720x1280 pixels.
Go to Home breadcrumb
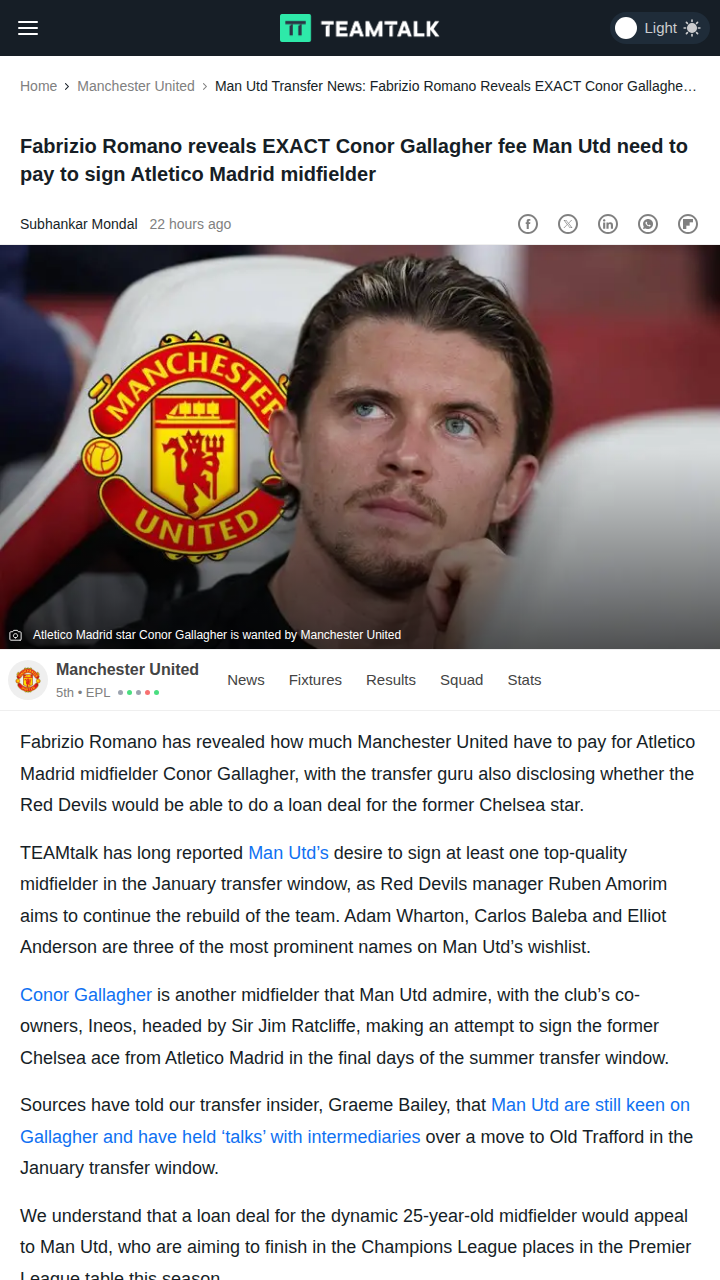(x=39, y=86)
